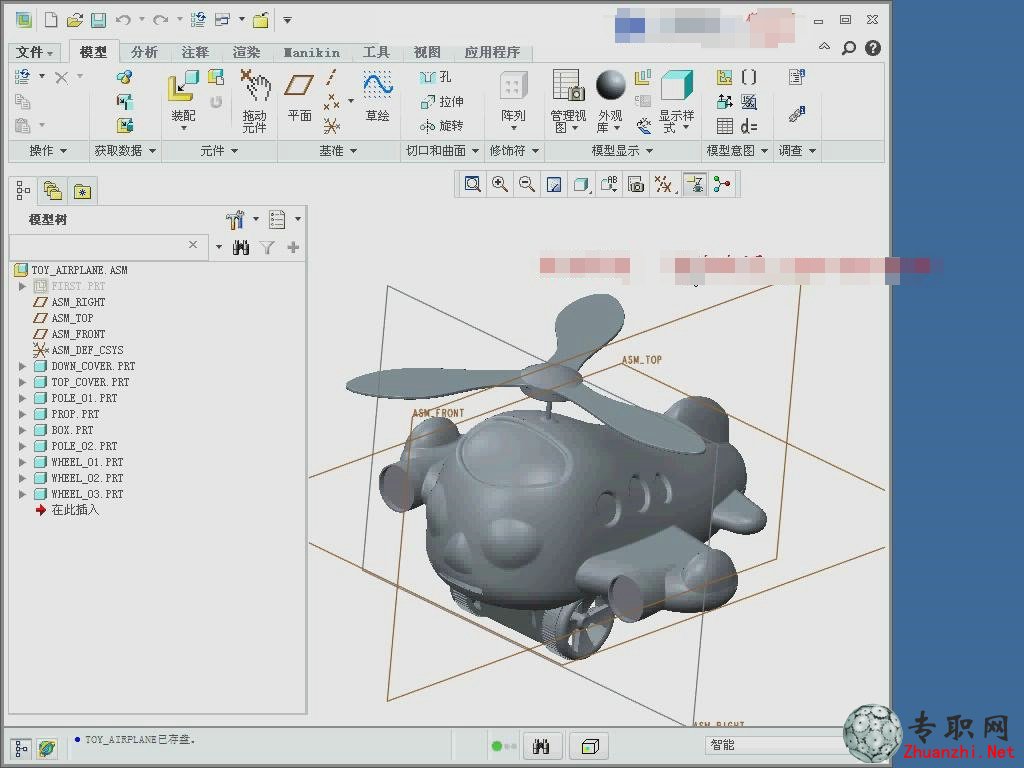Toggle annotation display icon
The height and width of the screenshot is (768, 1024).
pos(694,185)
